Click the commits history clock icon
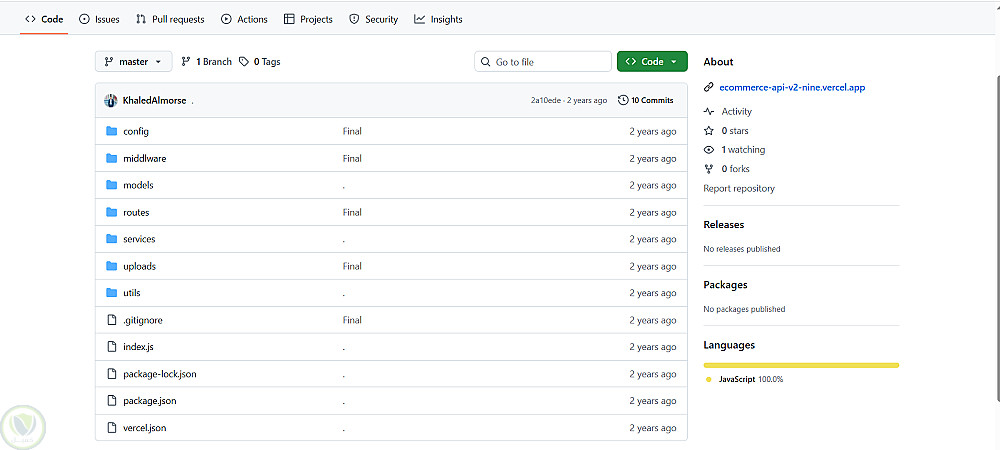The image size is (1000, 450). (x=623, y=100)
